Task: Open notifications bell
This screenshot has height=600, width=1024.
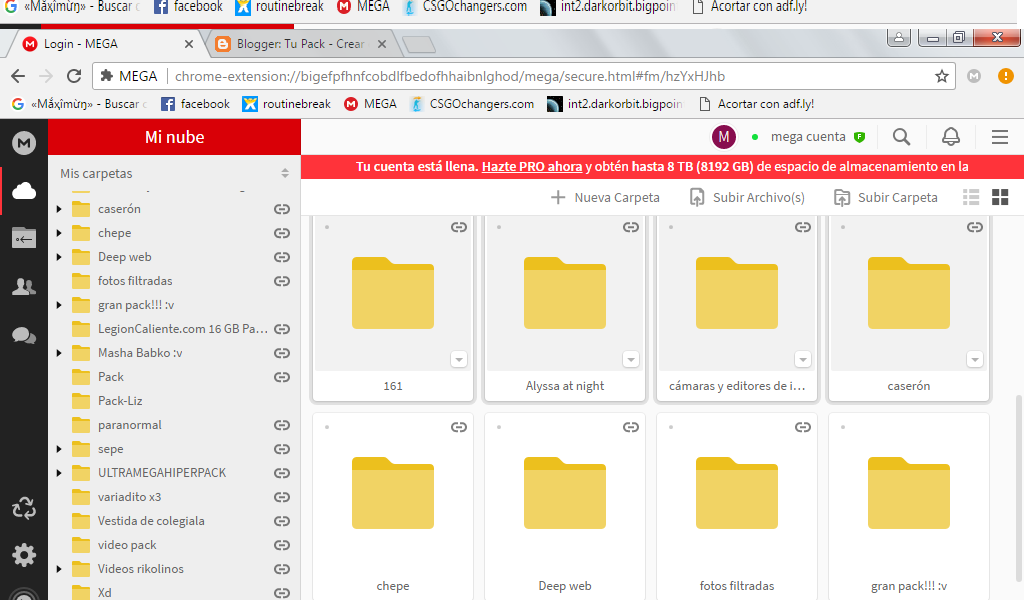Action: (x=950, y=136)
